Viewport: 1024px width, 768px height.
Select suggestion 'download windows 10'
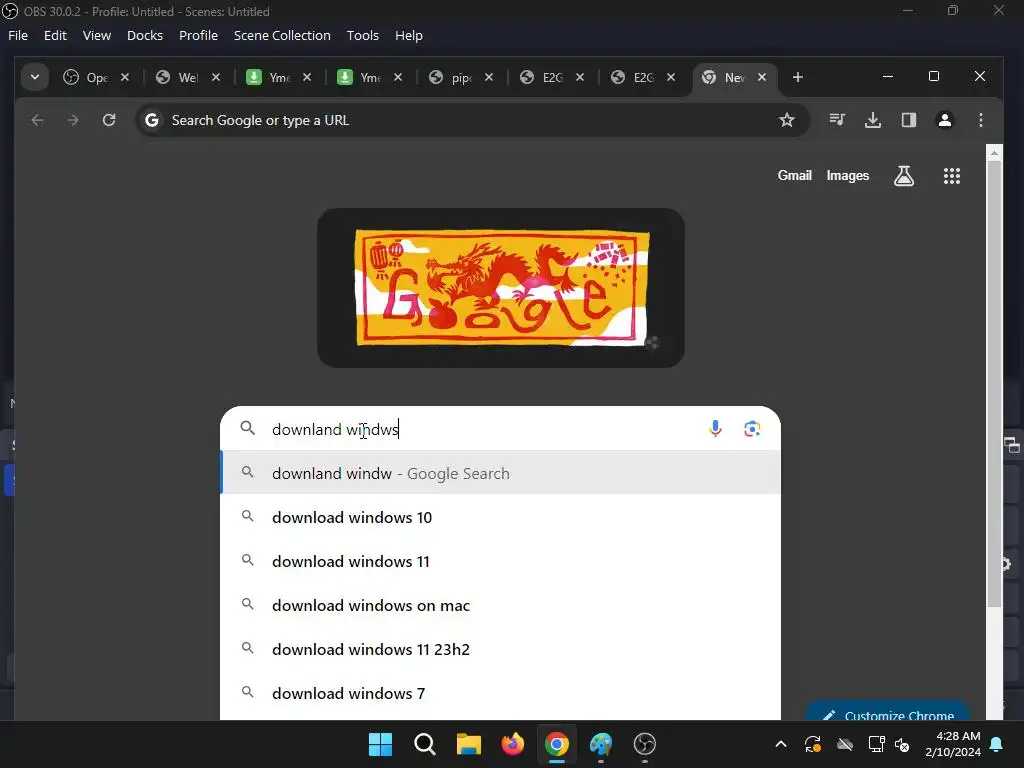coord(501,517)
